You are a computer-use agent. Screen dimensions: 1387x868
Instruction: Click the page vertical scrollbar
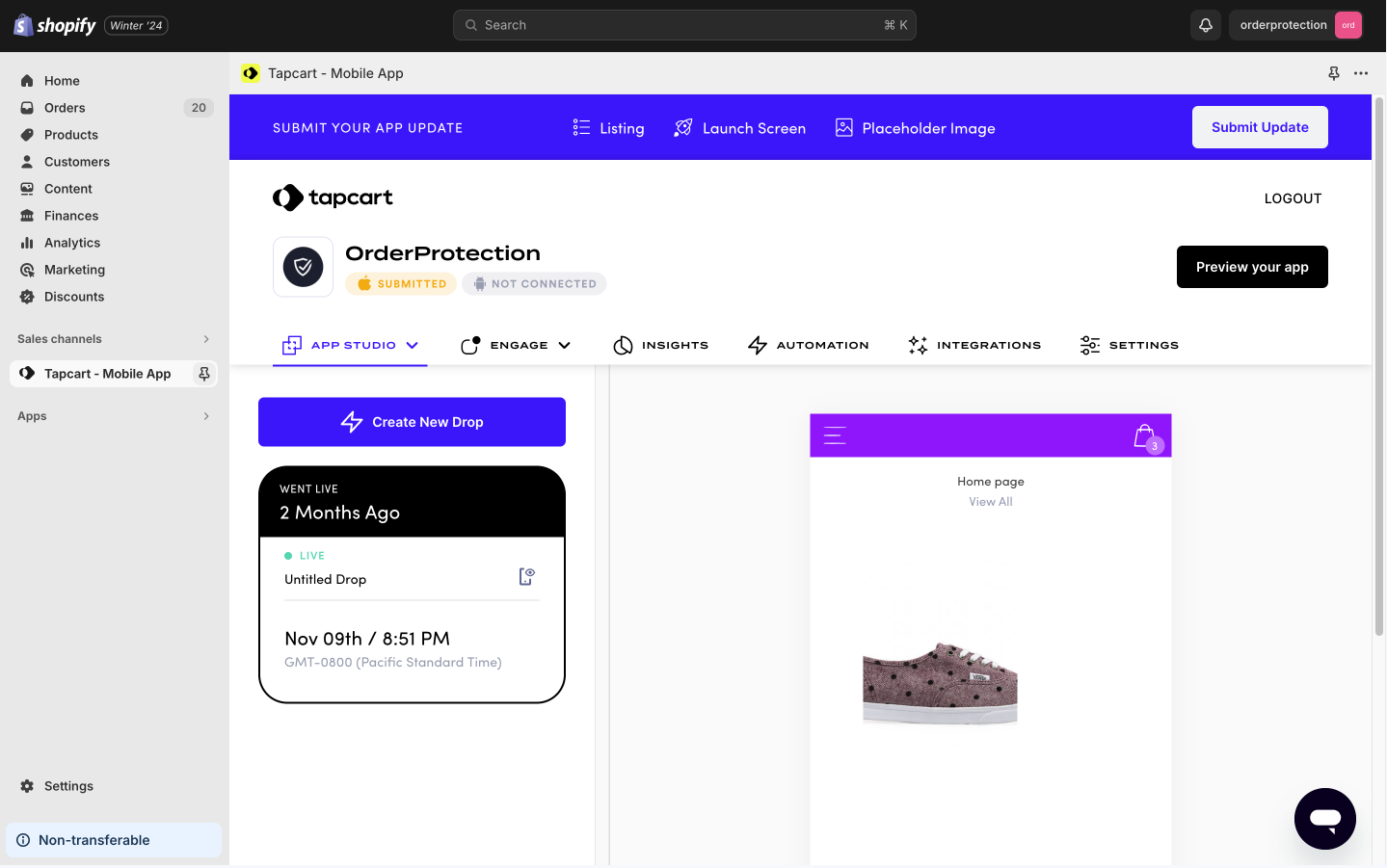pyautogui.click(x=1379, y=366)
